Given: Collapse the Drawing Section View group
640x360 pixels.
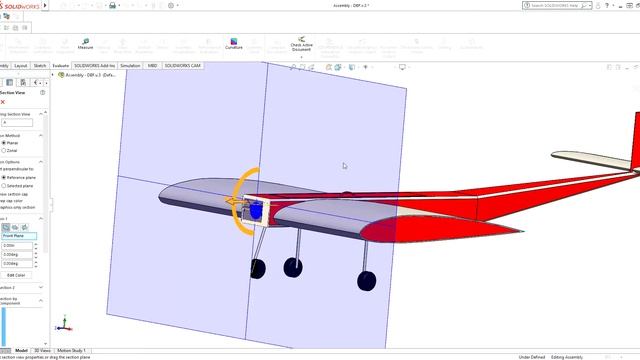Looking at the screenshot, I should pos(41,114).
